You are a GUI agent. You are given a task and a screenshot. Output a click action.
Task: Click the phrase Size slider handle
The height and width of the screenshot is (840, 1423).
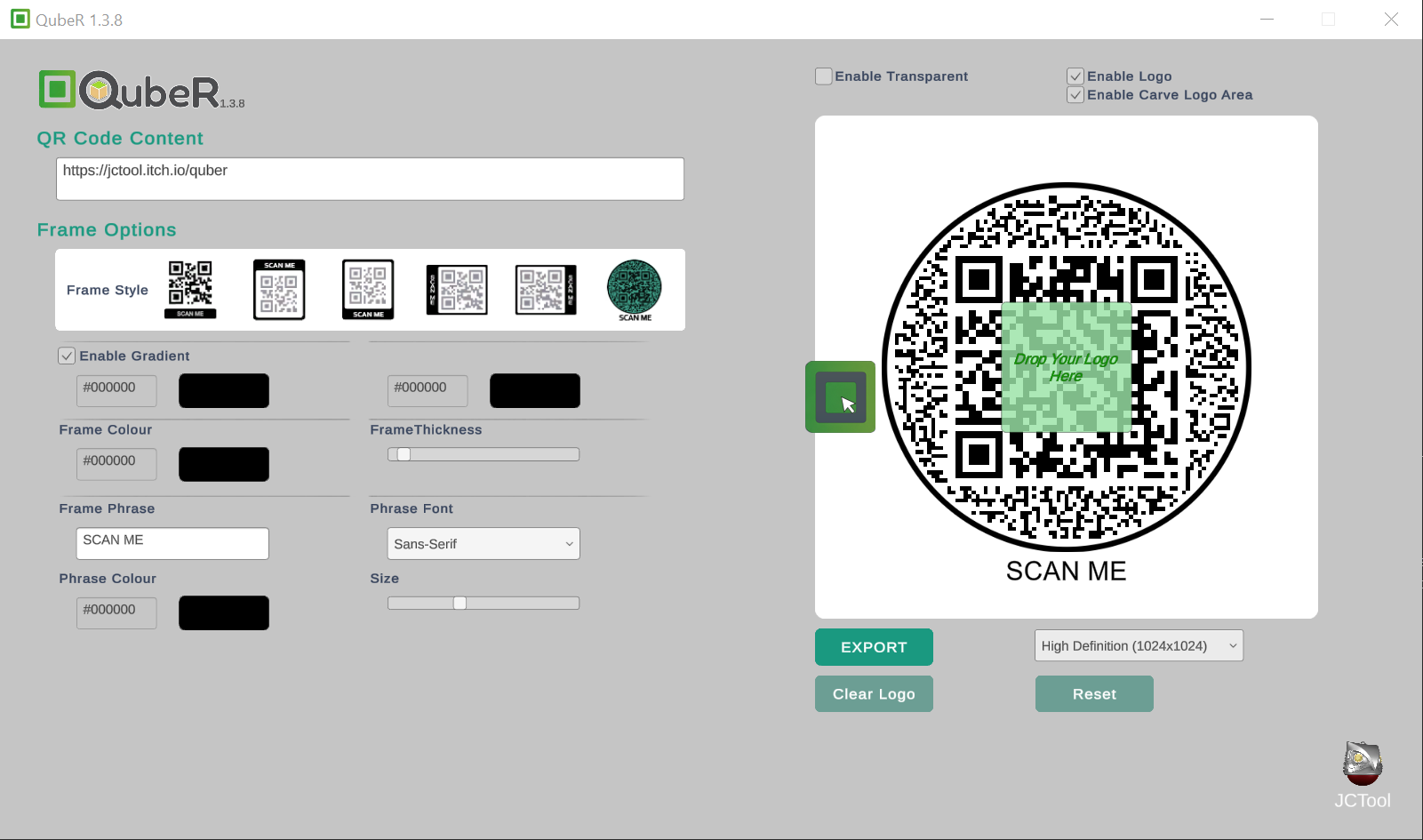(x=460, y=604)
